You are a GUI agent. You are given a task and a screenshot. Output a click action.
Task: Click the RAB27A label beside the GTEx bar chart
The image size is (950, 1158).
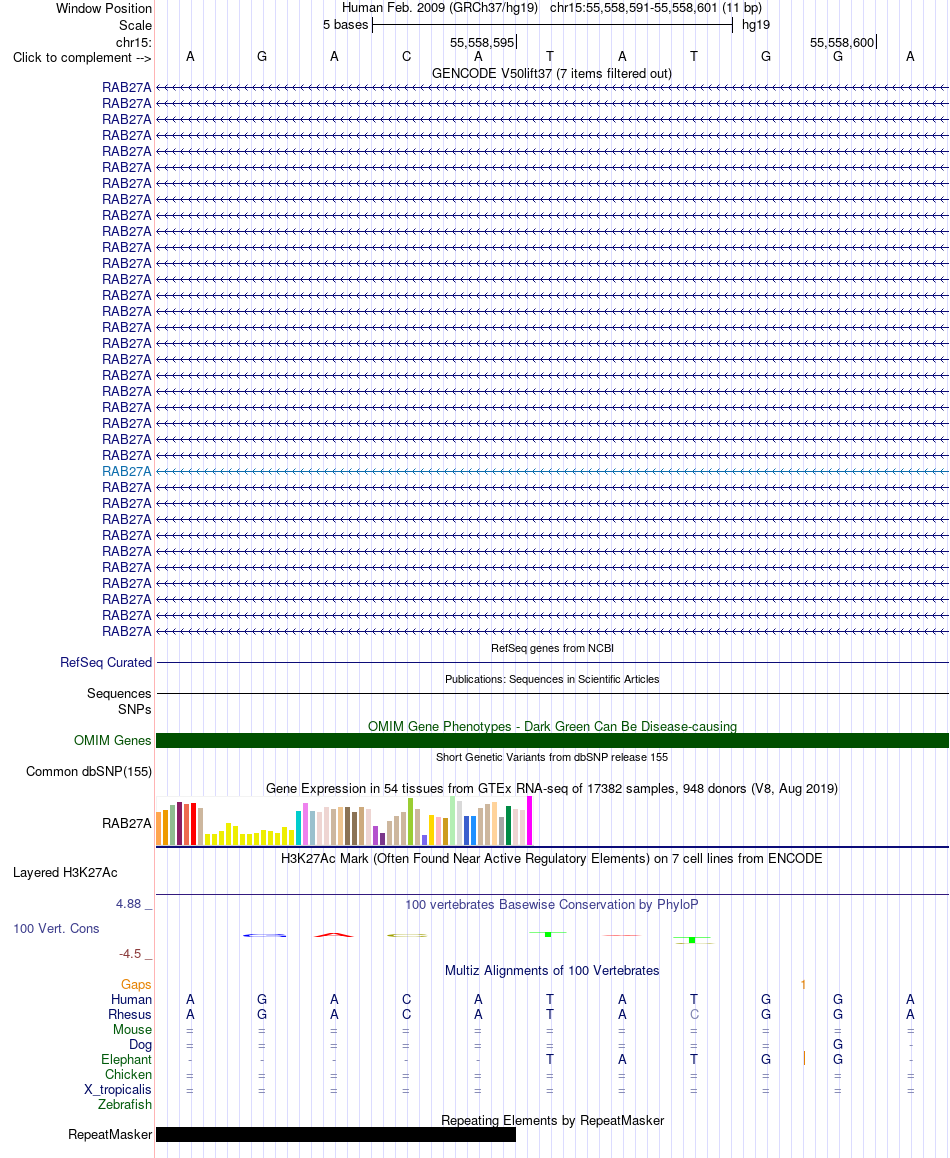[x=126, y=823]
